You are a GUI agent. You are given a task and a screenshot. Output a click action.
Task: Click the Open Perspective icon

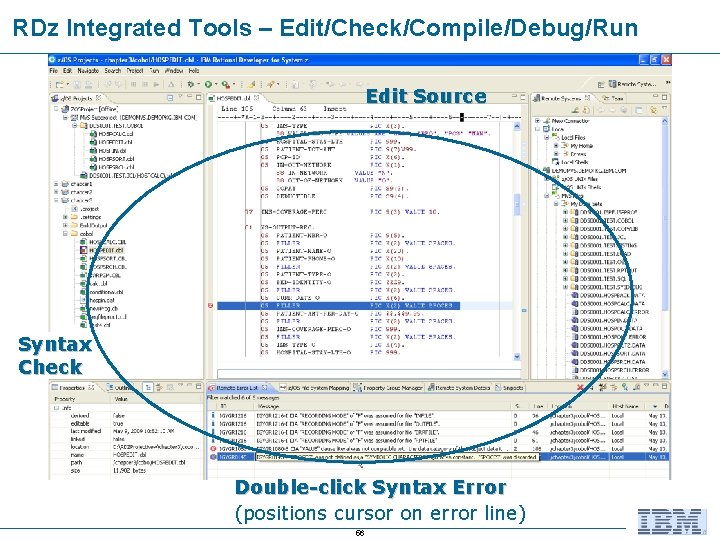[x=601, y=84]
